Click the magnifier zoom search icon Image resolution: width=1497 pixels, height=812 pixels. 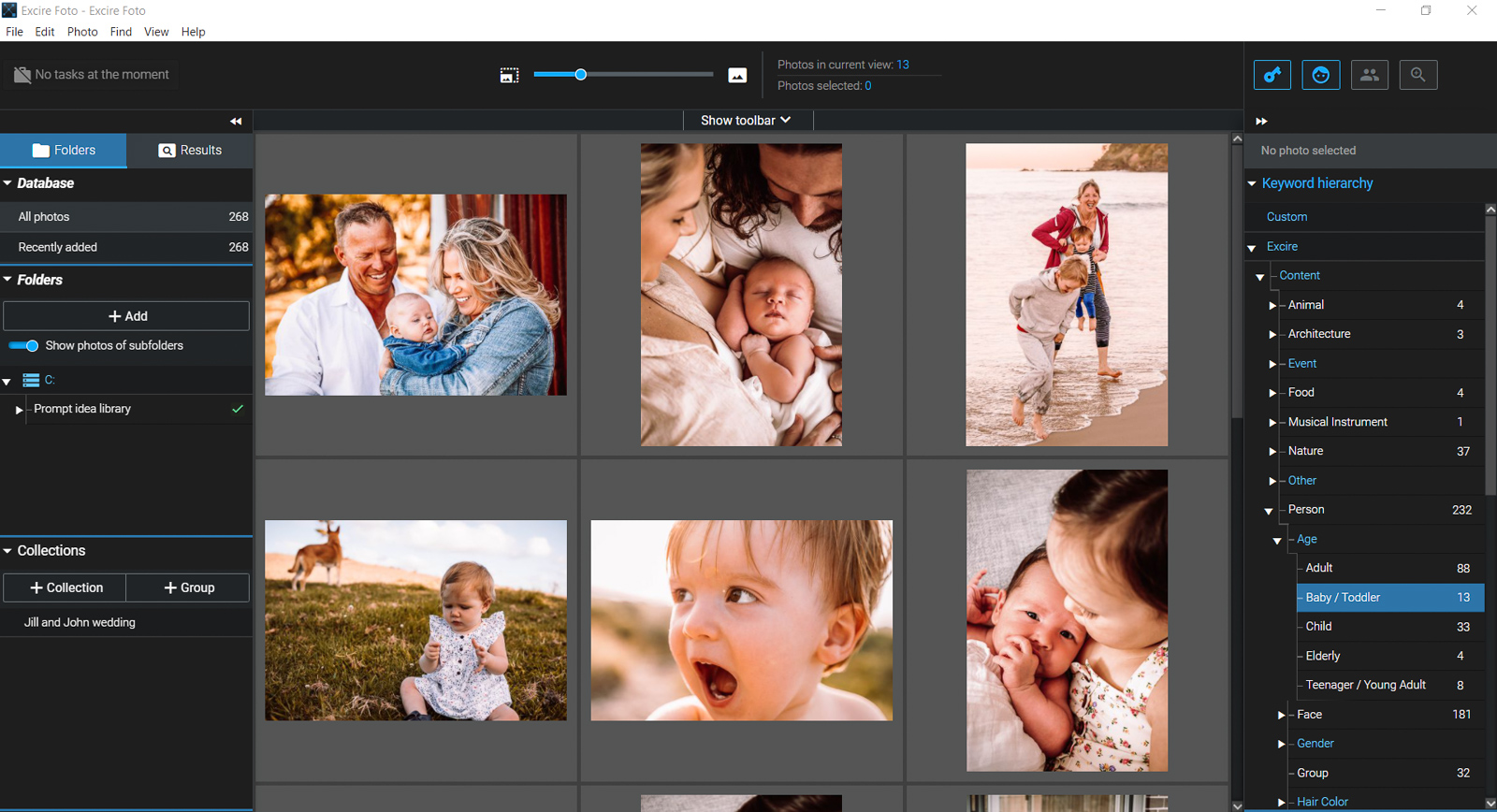point(1418,75)
